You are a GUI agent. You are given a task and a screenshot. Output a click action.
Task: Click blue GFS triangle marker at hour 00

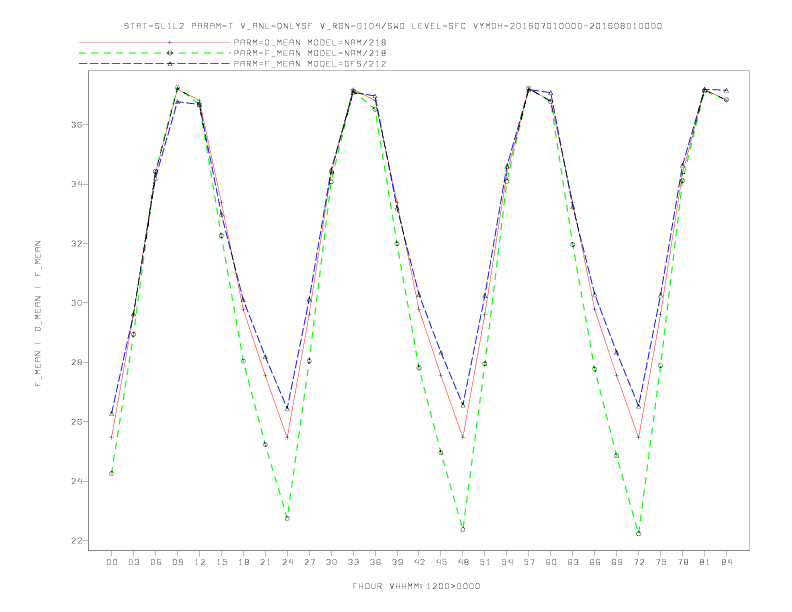click(112, 414)
